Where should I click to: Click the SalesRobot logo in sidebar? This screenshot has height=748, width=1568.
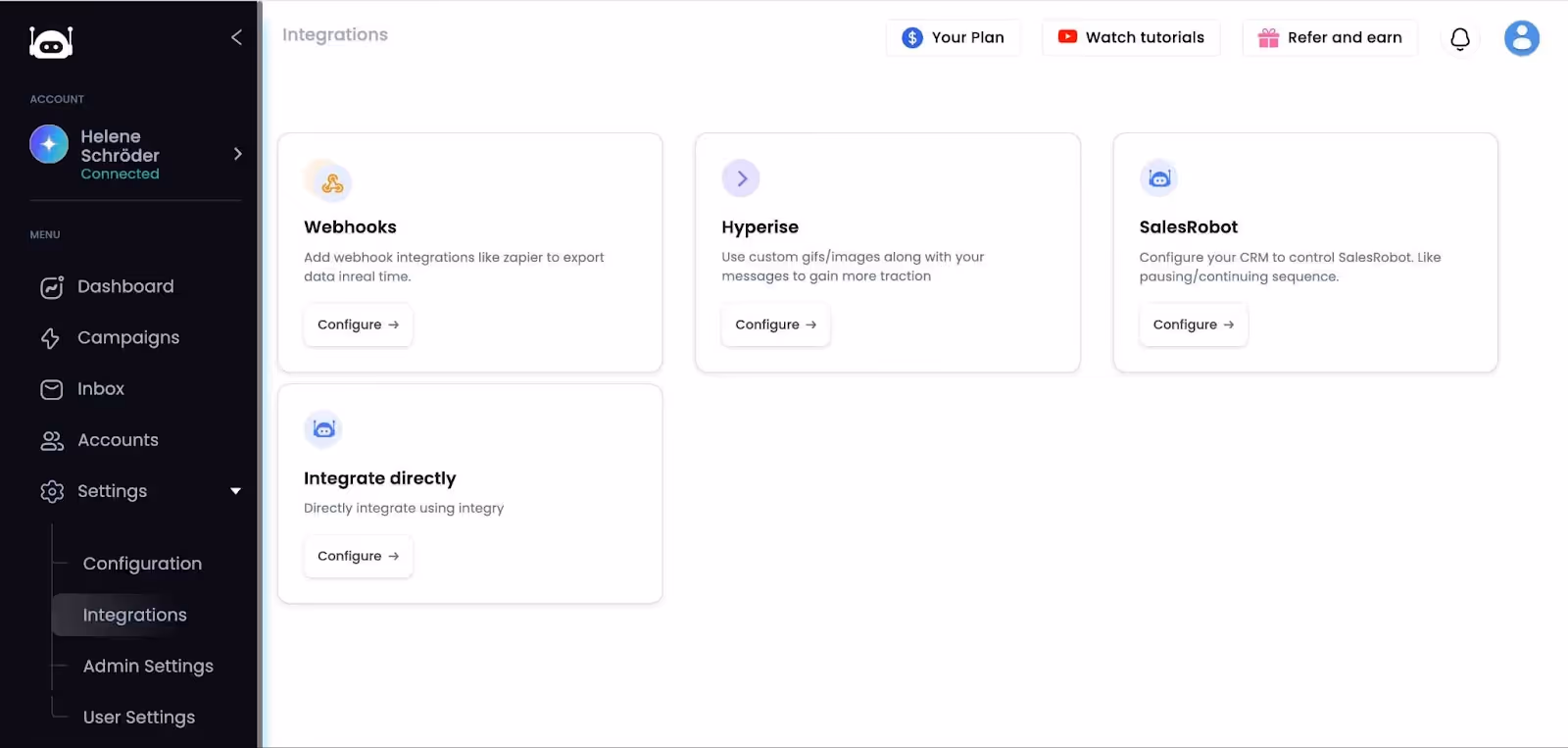[x=51, y=42]
